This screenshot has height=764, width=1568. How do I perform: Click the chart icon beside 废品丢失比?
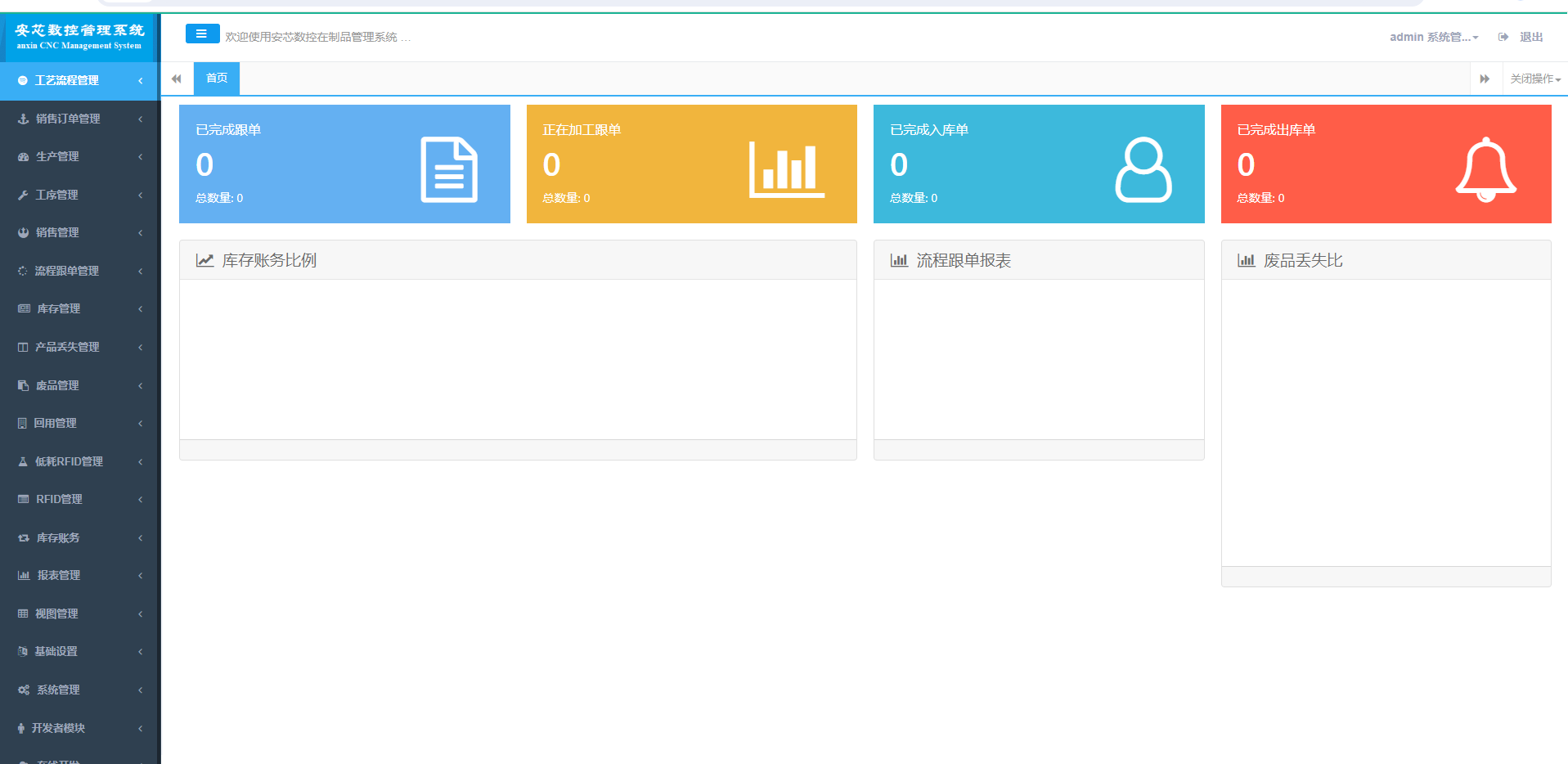tap(1246, 260)
